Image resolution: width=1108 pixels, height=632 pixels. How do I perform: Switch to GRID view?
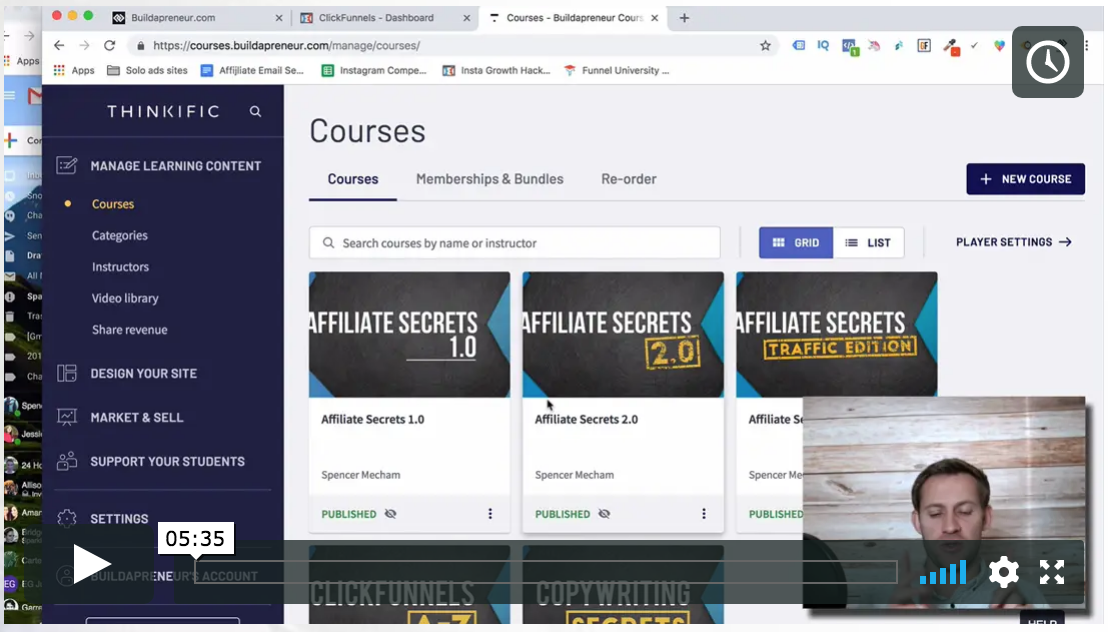(x=796, y=243)
